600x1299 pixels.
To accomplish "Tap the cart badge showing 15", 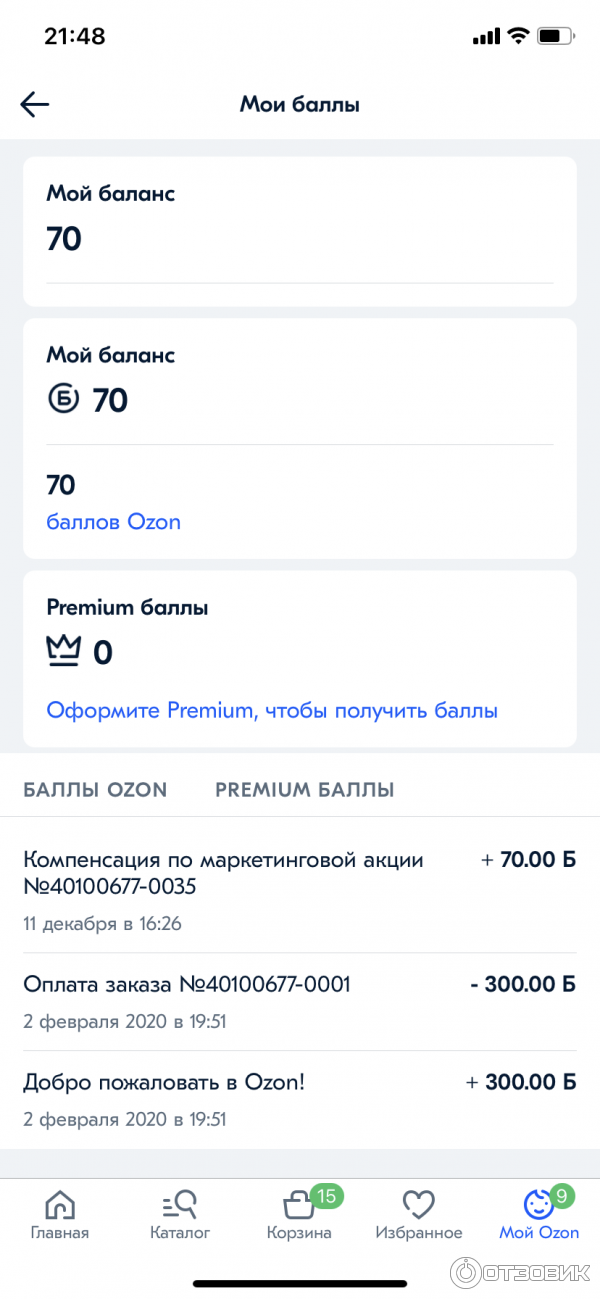I will (x=327, y=1194).
